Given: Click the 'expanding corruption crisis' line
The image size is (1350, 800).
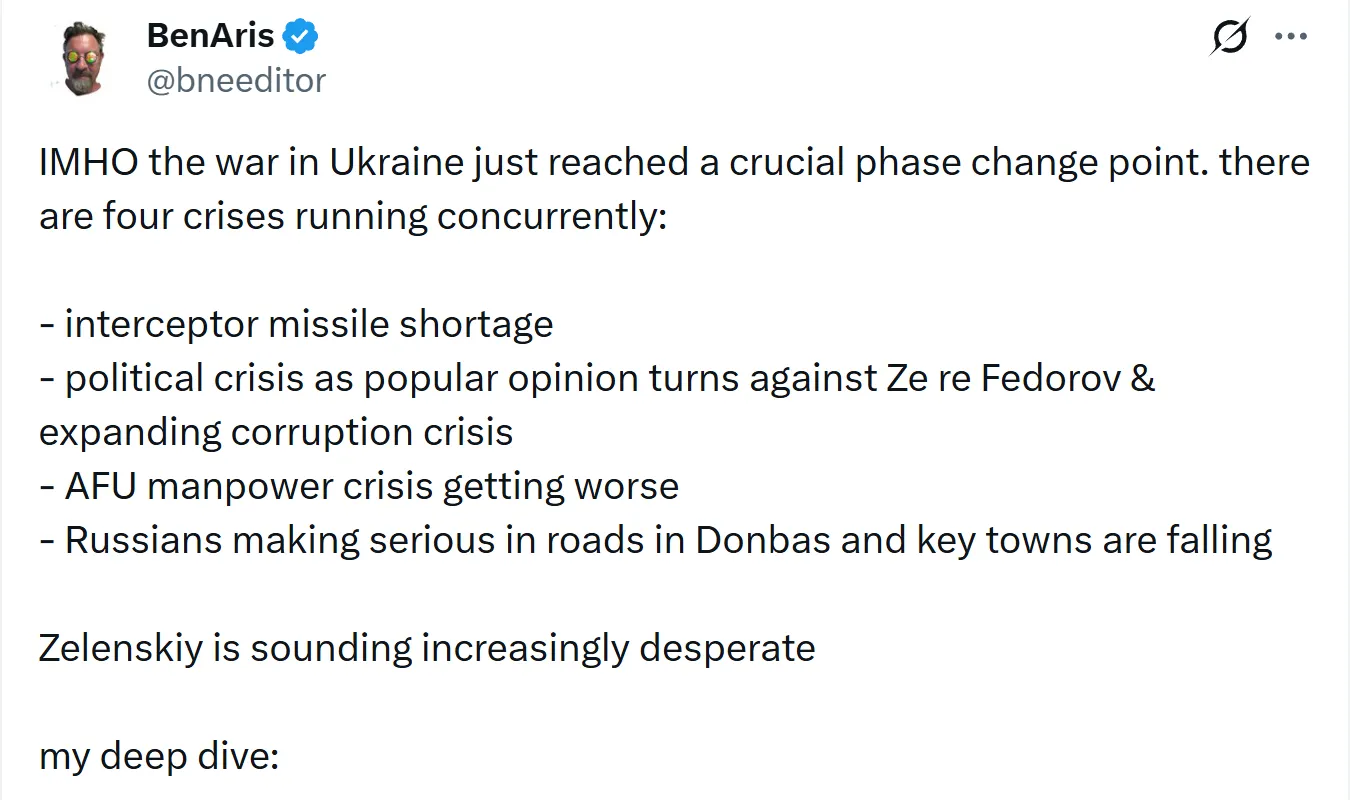Looking at the screenshot, I should [276, 432].
